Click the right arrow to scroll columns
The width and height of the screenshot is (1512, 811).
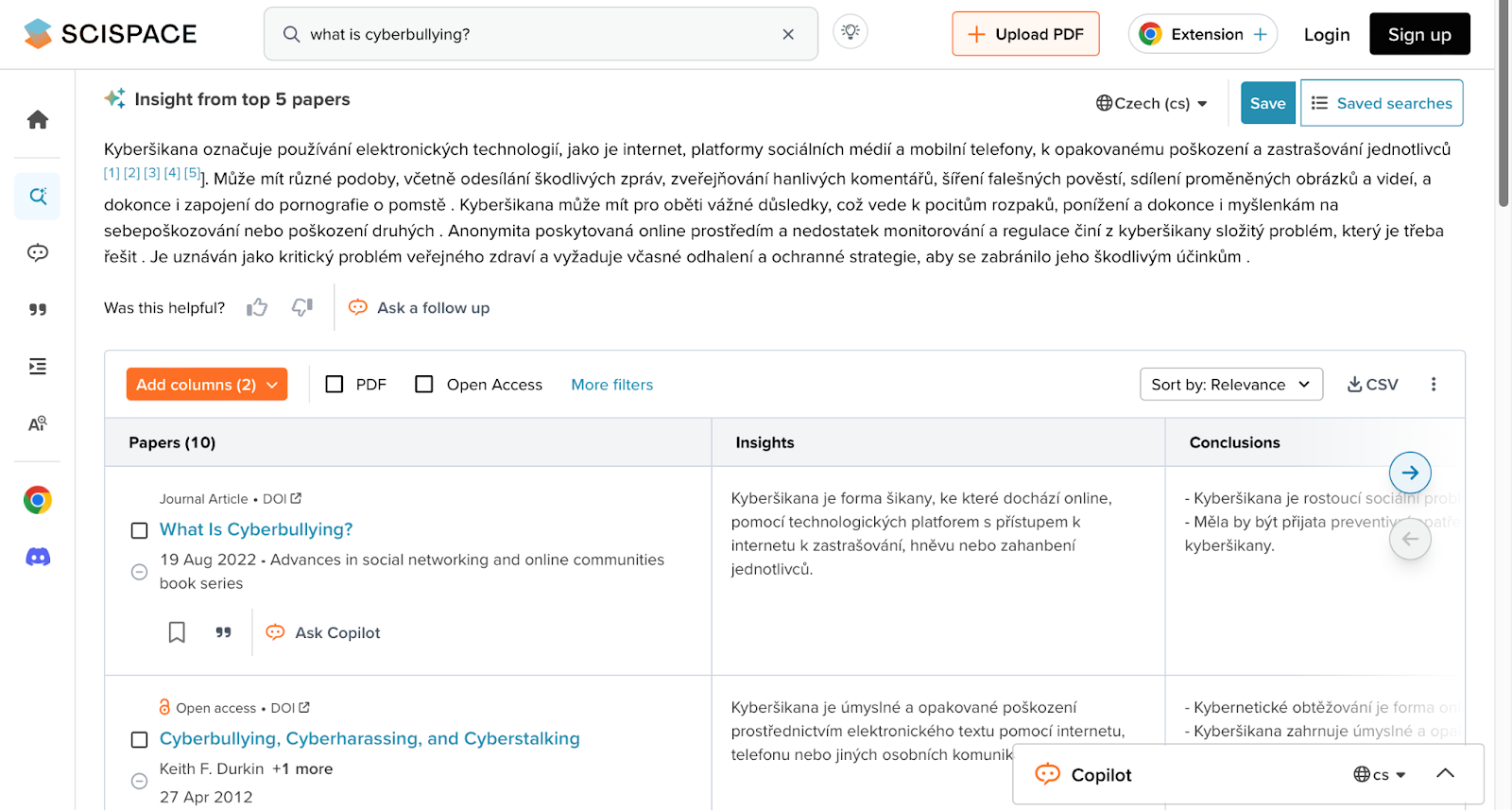click(x=1410, y=473)
